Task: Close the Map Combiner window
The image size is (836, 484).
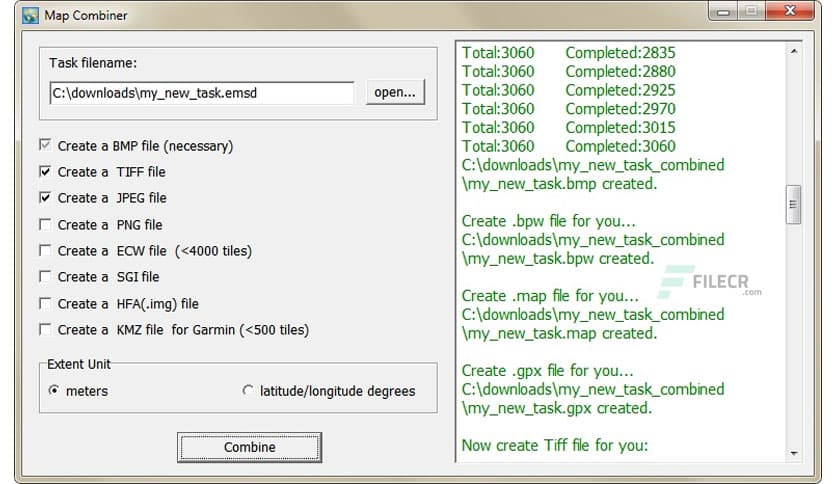Action: pos(790,11)
